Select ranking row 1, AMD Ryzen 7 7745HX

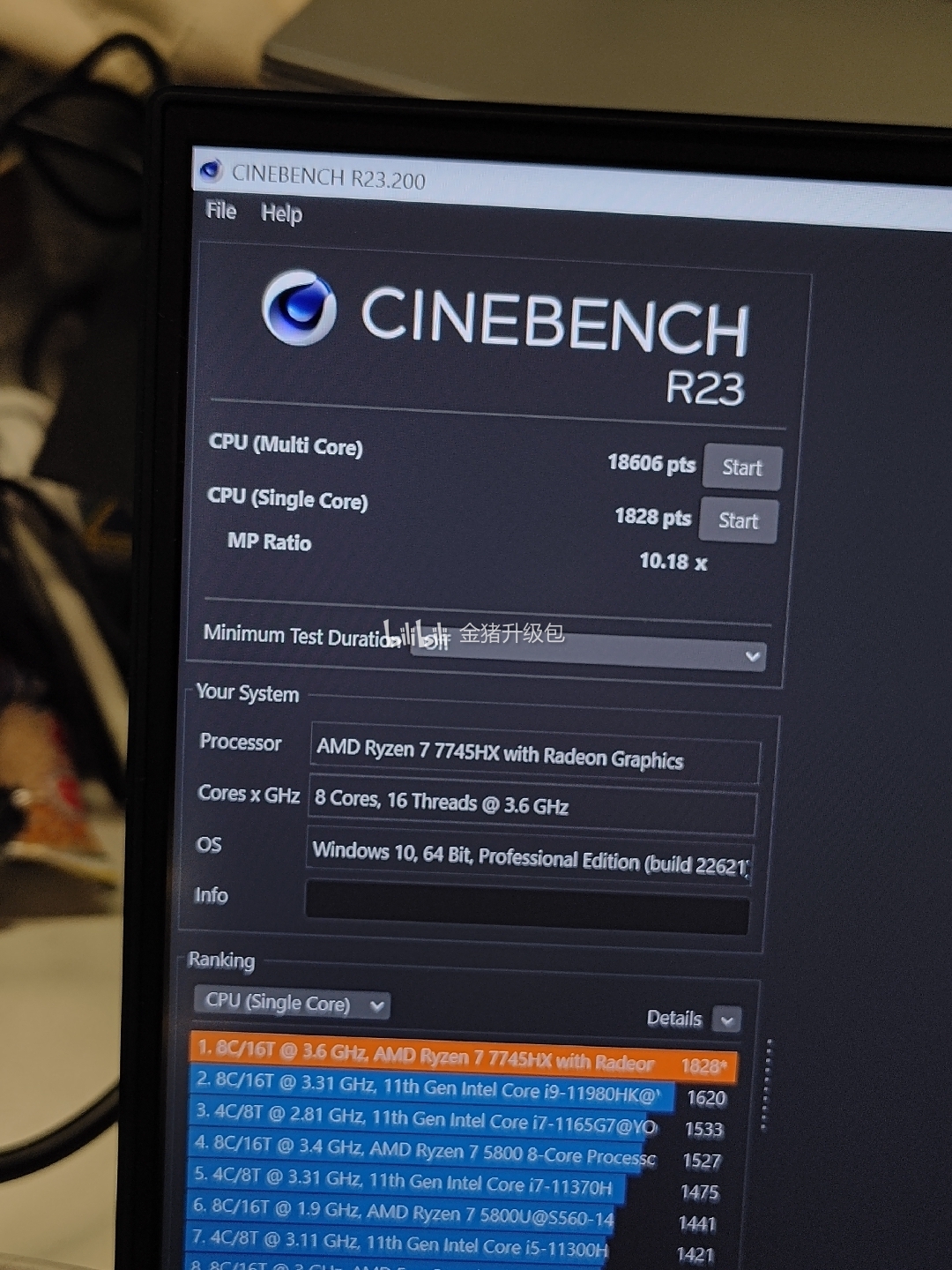pos(464,1057)
